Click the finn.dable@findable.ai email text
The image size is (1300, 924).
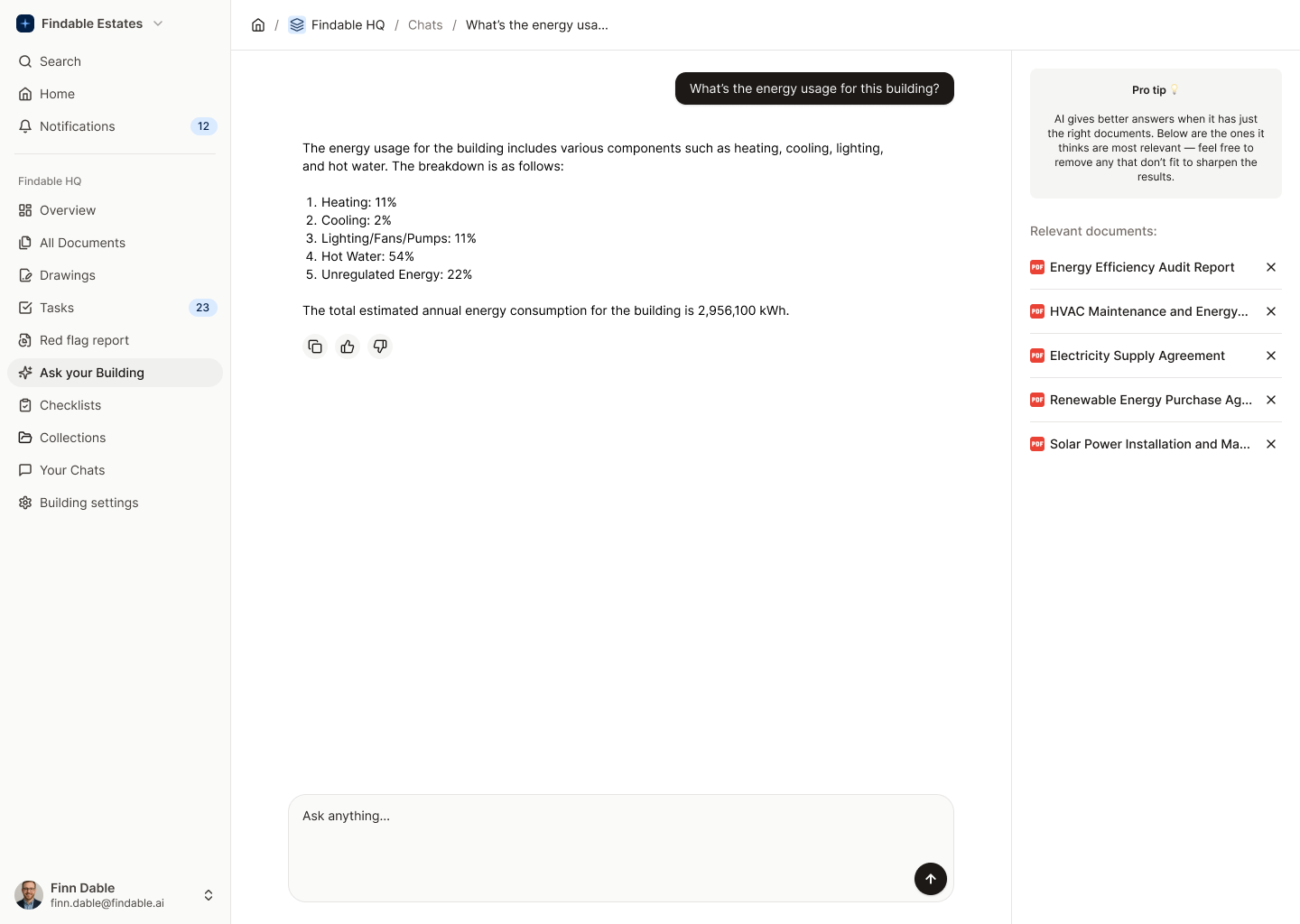(107, 903)
